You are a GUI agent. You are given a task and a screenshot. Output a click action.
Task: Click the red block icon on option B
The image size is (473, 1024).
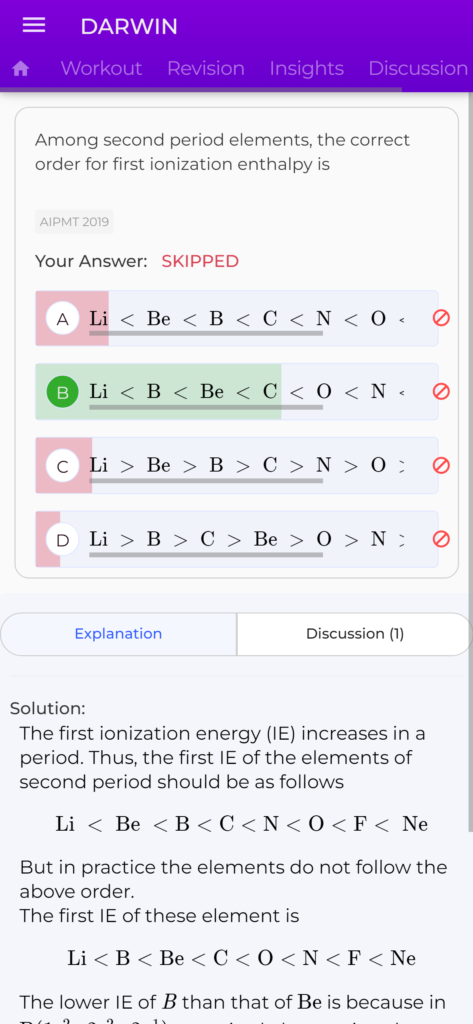441,391
